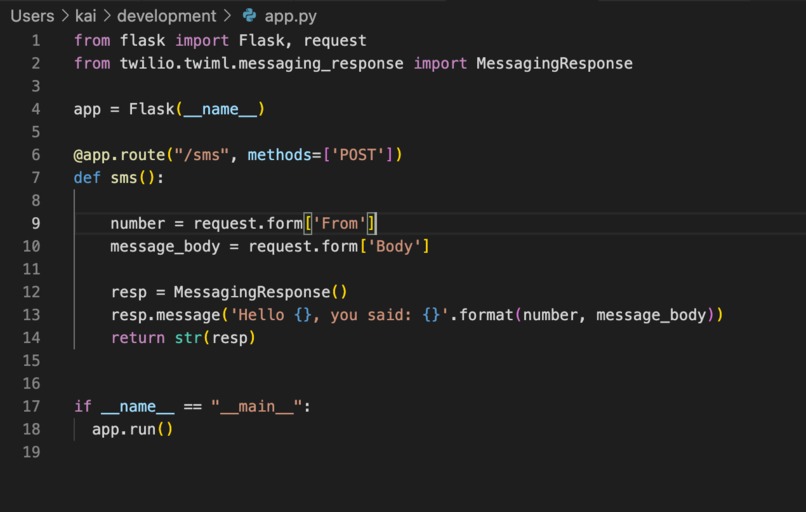
Task: Click line number 1 in gutter
Action: coord(35,41)
